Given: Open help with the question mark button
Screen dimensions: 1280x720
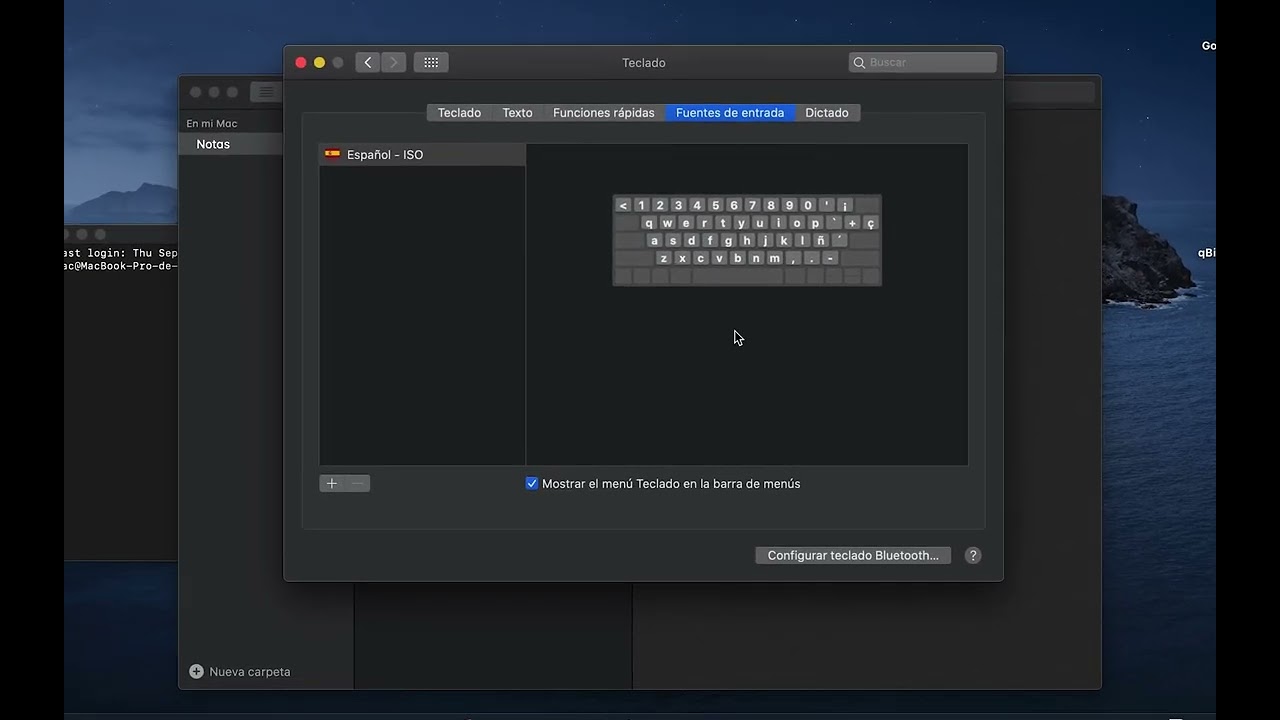Looking at the screenshot, I should point(972,556).
